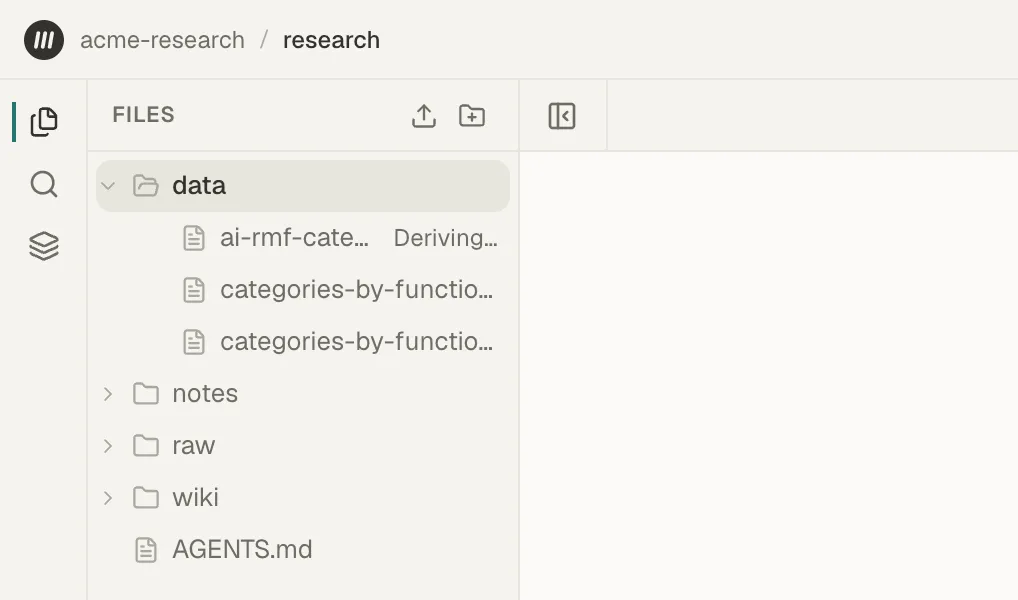Image resolution: width=1018 pixels, height=600 pixels.
Task: Open the research breadcrumb
Action: [331, 40]
